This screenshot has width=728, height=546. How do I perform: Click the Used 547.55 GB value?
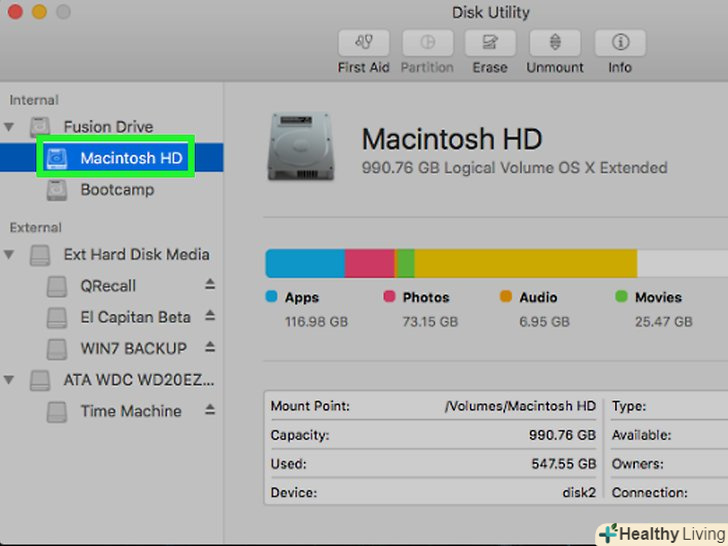pyautogui.click(x=564, y=464)
